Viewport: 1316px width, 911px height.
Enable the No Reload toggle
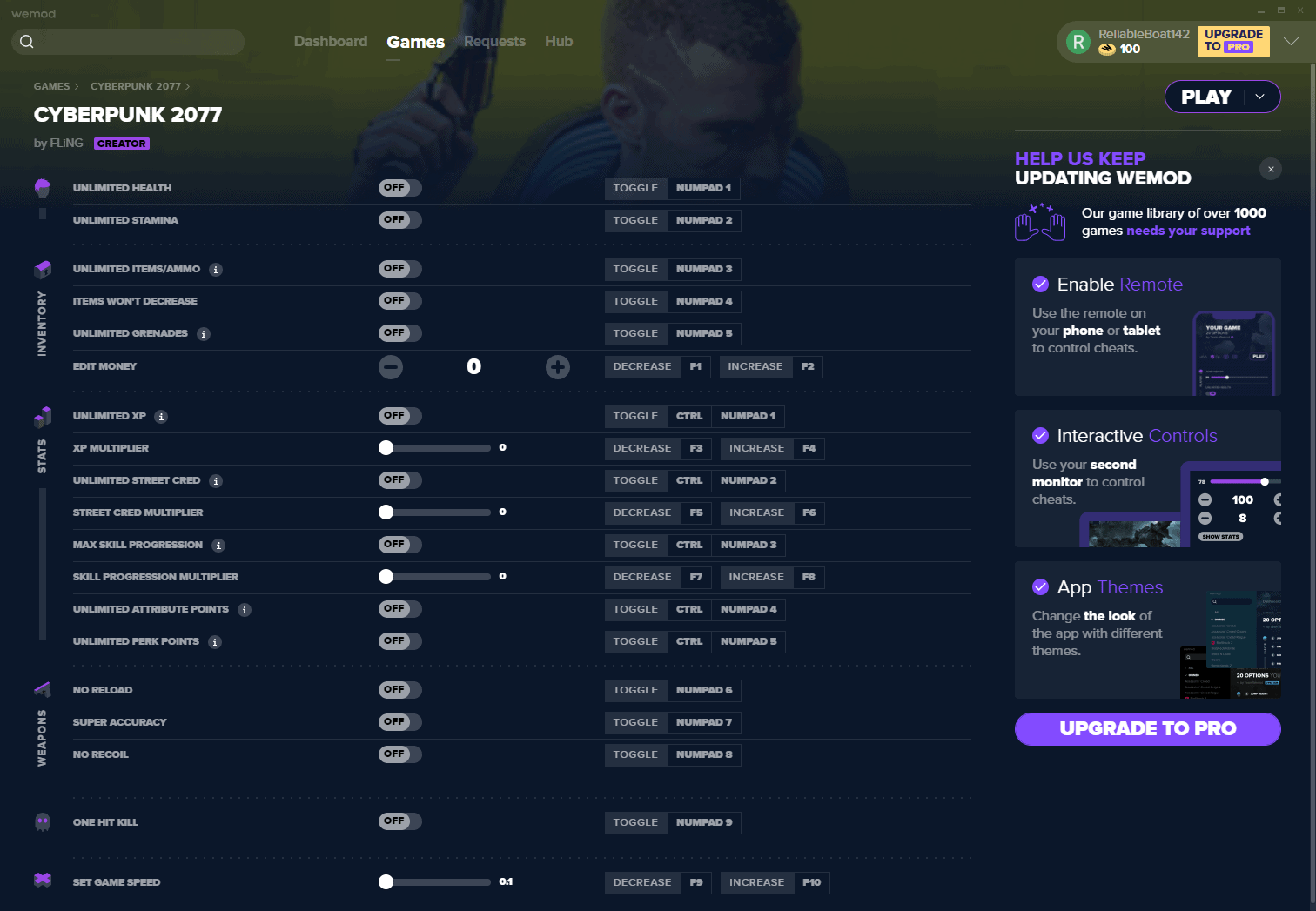point(400,690)
